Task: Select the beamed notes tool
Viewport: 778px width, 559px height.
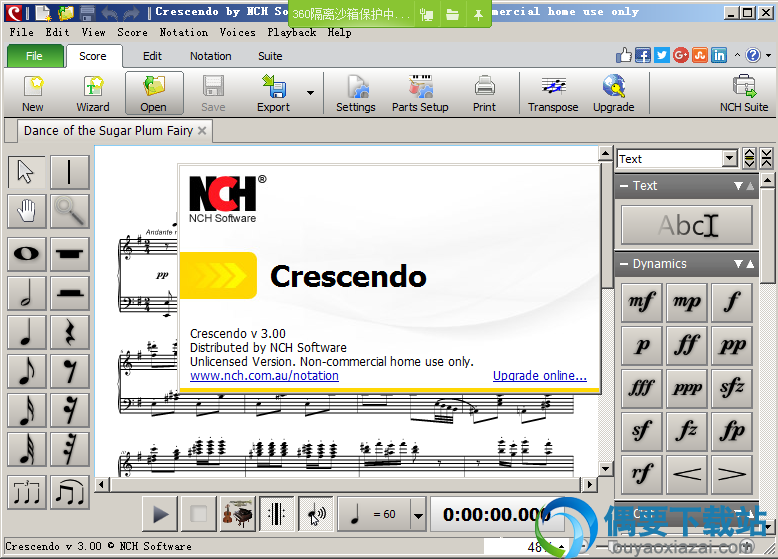Action: [x=69, y=492]
